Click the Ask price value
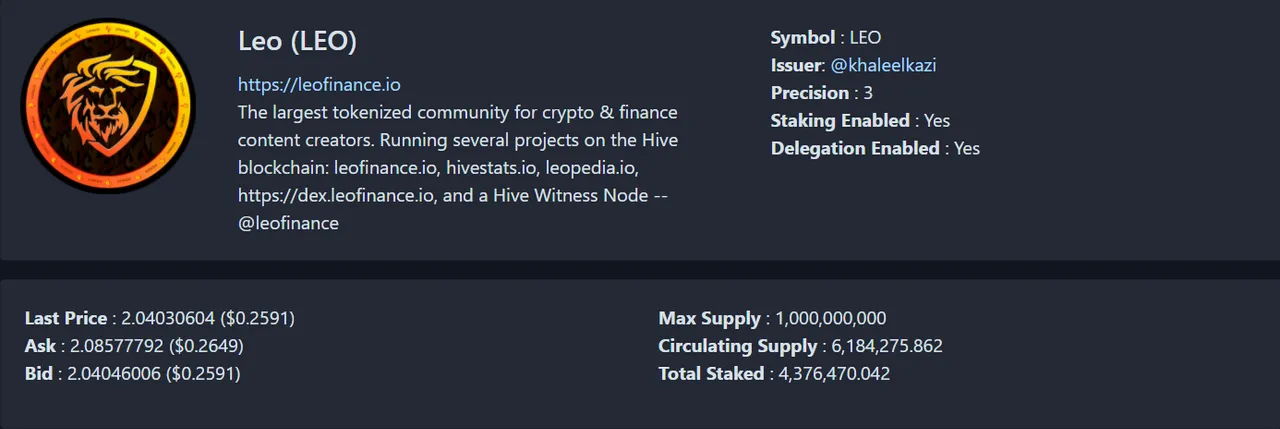Viewport: 1280px width, 429px height. click(x=157, y=346)
